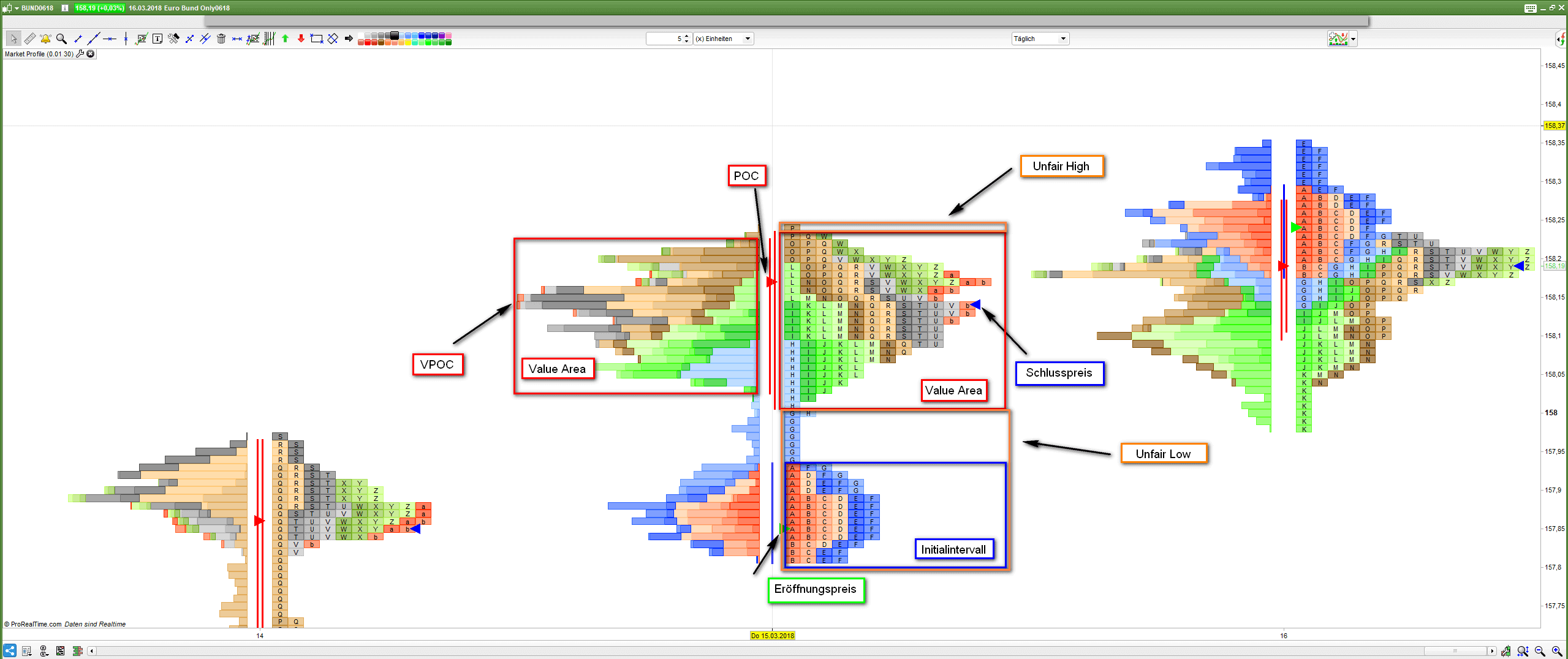
Task: Toggle the pointer selection tool
Action: point(13,39)
